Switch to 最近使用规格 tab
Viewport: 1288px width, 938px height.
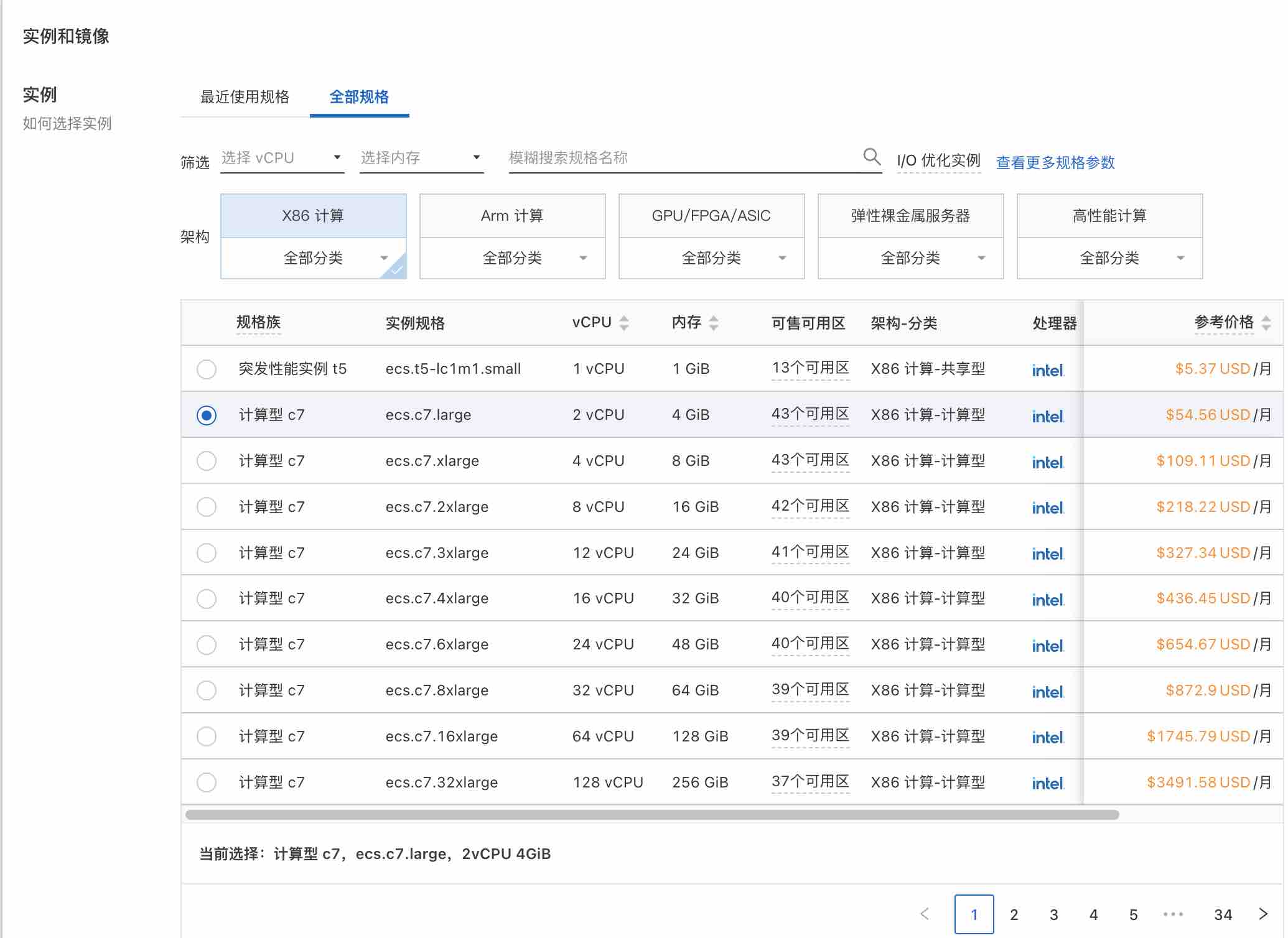pyautogui.click(x=245, y=97)
